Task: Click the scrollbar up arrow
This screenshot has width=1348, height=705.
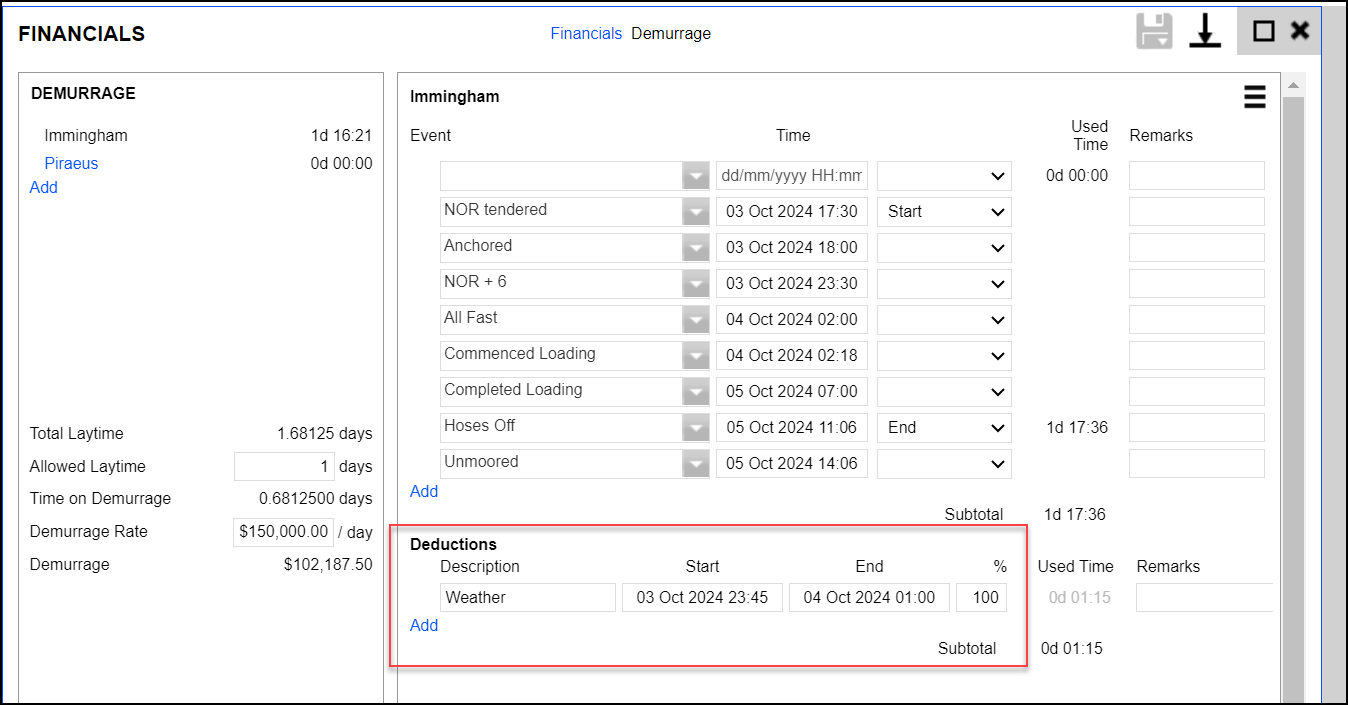Action: click(1293, 85)
